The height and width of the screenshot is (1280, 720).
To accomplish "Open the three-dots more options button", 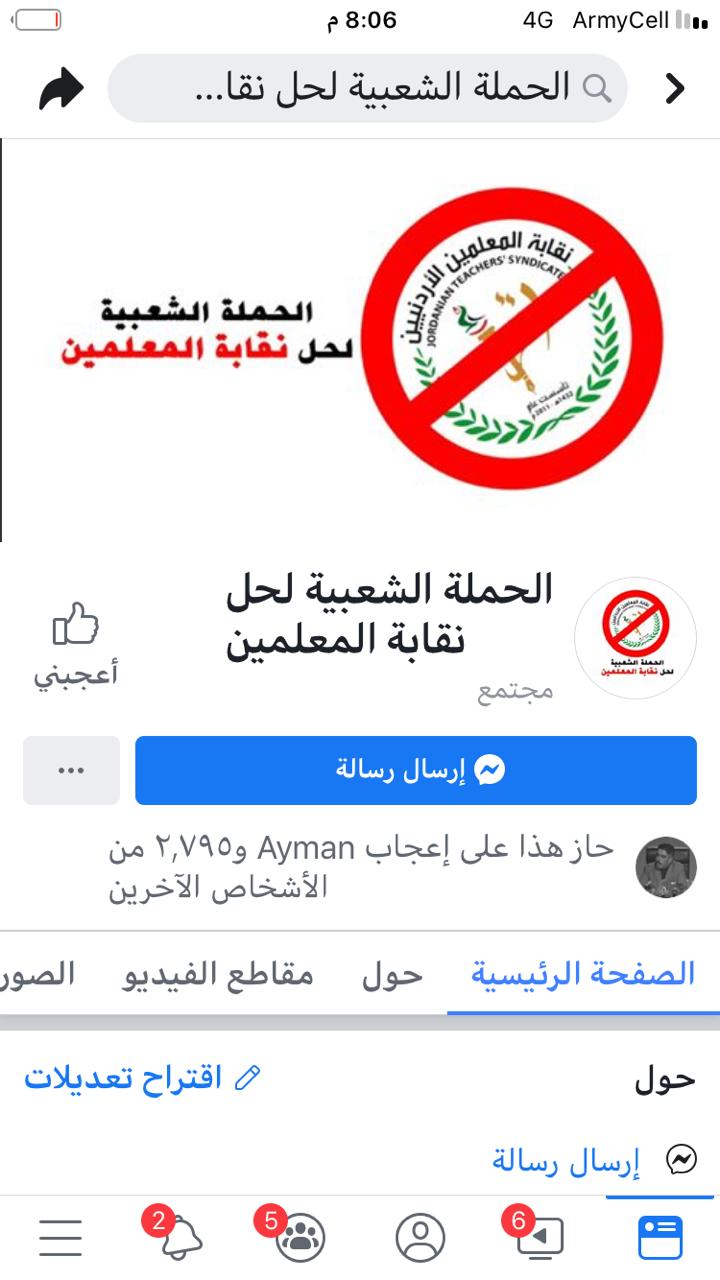I will [72, 770].
